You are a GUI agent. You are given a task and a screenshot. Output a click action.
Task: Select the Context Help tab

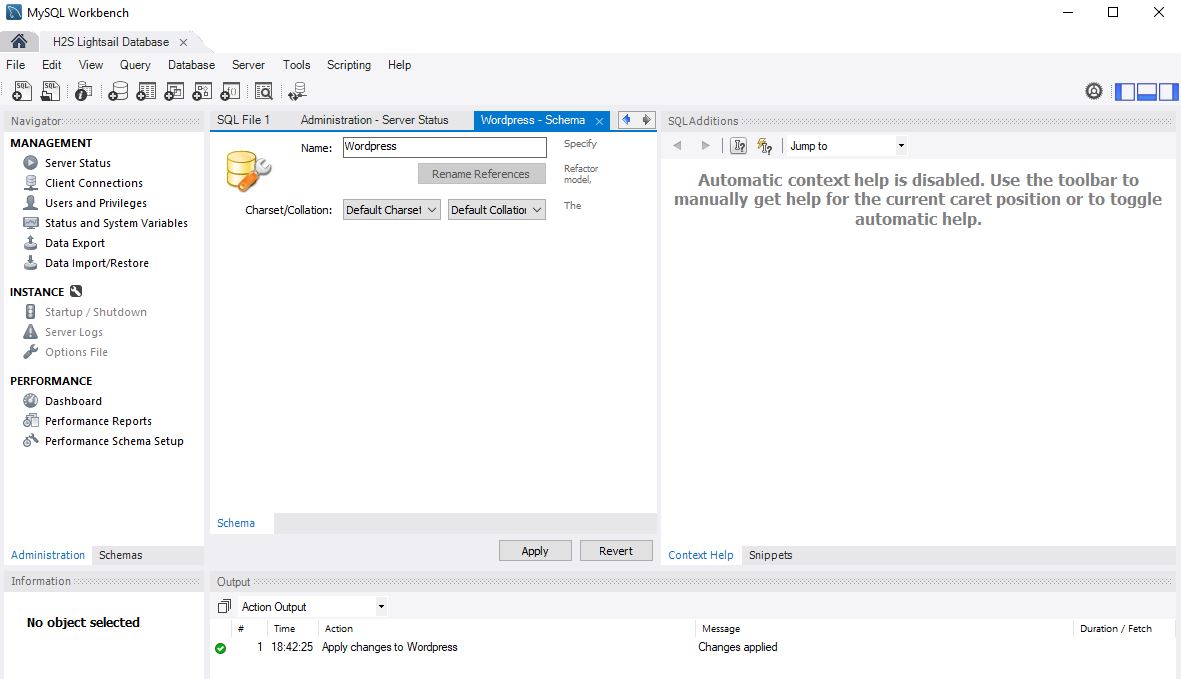[x=700, y=555]
